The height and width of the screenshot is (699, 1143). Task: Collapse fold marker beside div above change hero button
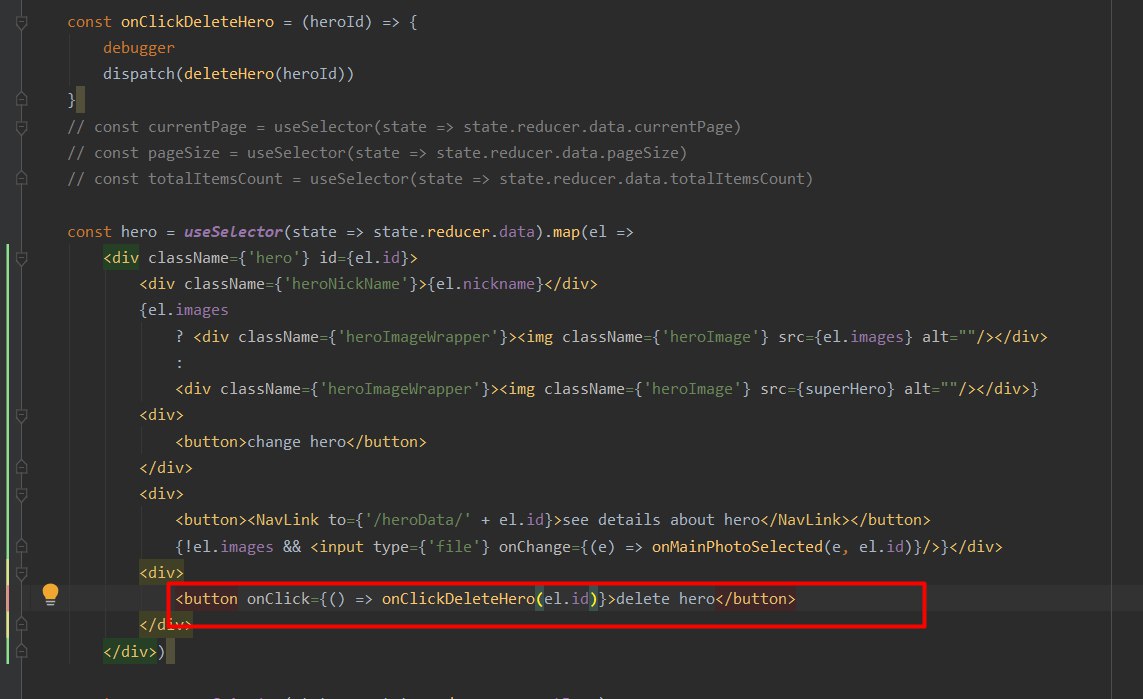(x=22, y=415)
